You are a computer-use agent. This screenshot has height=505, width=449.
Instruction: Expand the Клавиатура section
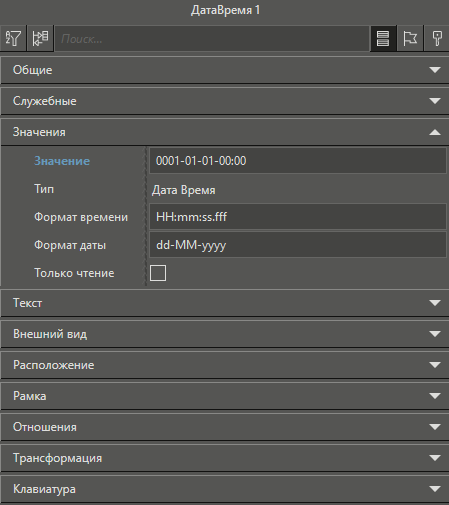click(225, 489)
